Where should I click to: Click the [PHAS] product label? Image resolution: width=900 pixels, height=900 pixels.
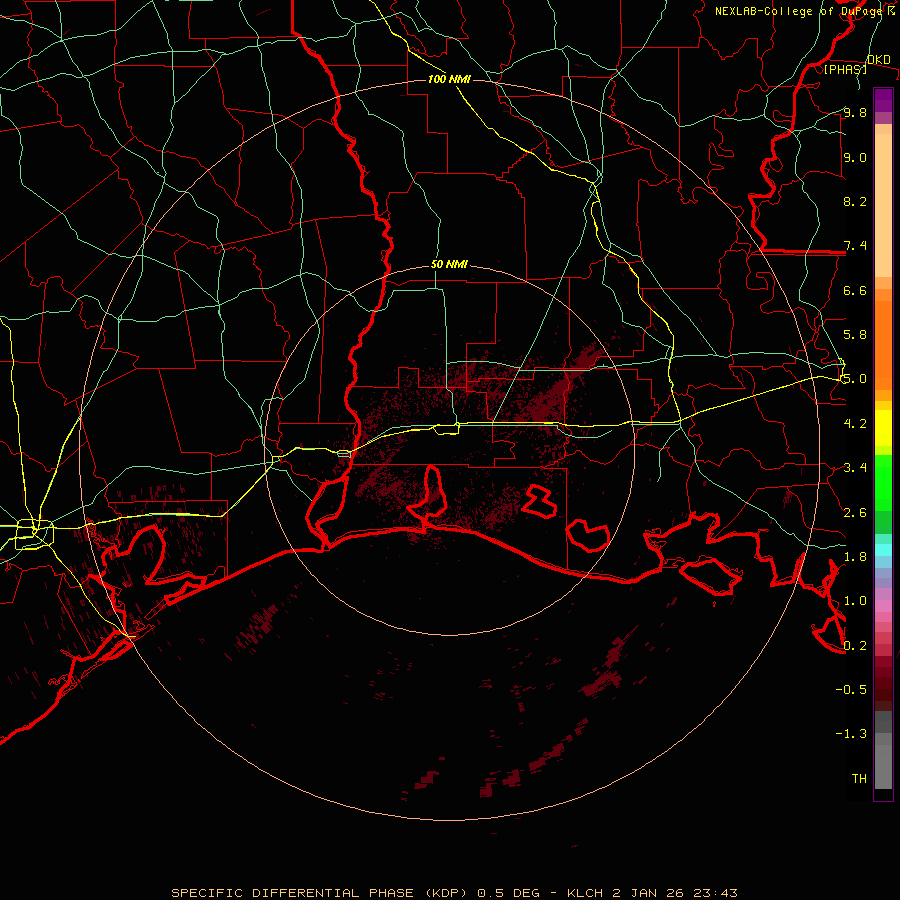click(x=845, y=69)
